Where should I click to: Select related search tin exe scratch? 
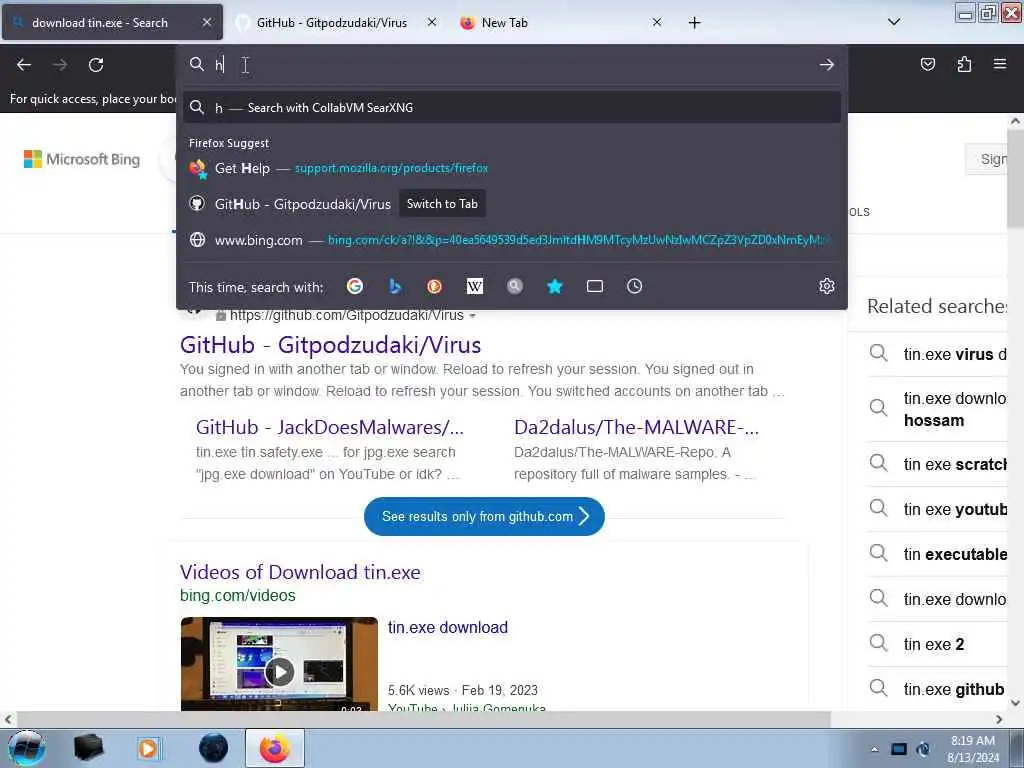click(937, 464)
